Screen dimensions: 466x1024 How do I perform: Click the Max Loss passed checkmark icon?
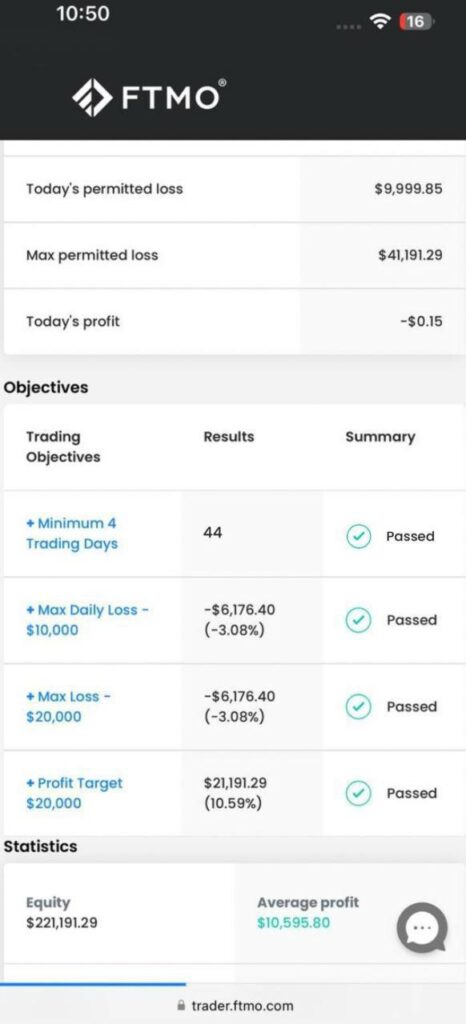click(358, 707)
